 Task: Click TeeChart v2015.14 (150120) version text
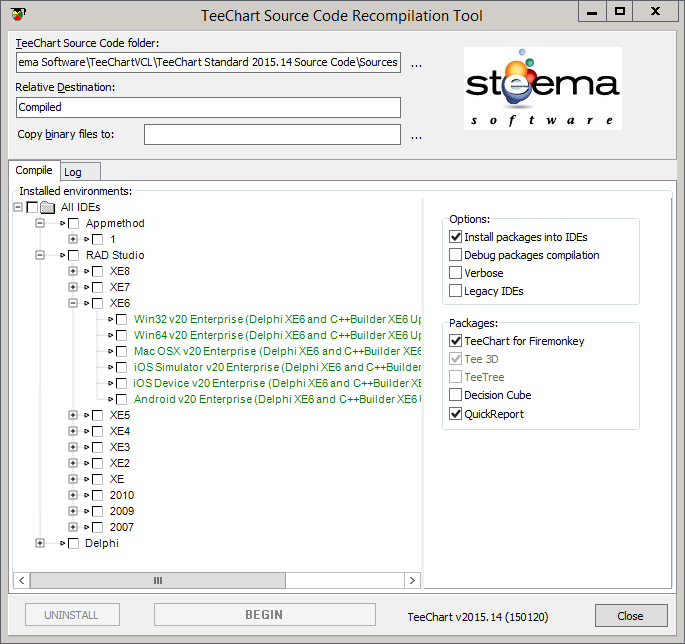pos(478,617)
